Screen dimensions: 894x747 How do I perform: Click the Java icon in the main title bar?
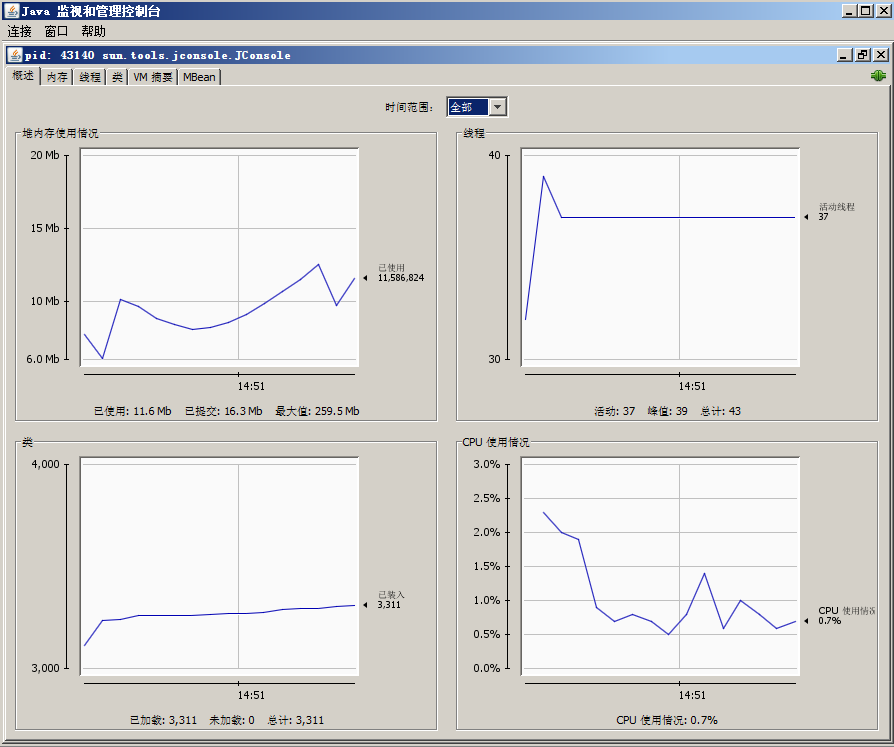[11, 11]
